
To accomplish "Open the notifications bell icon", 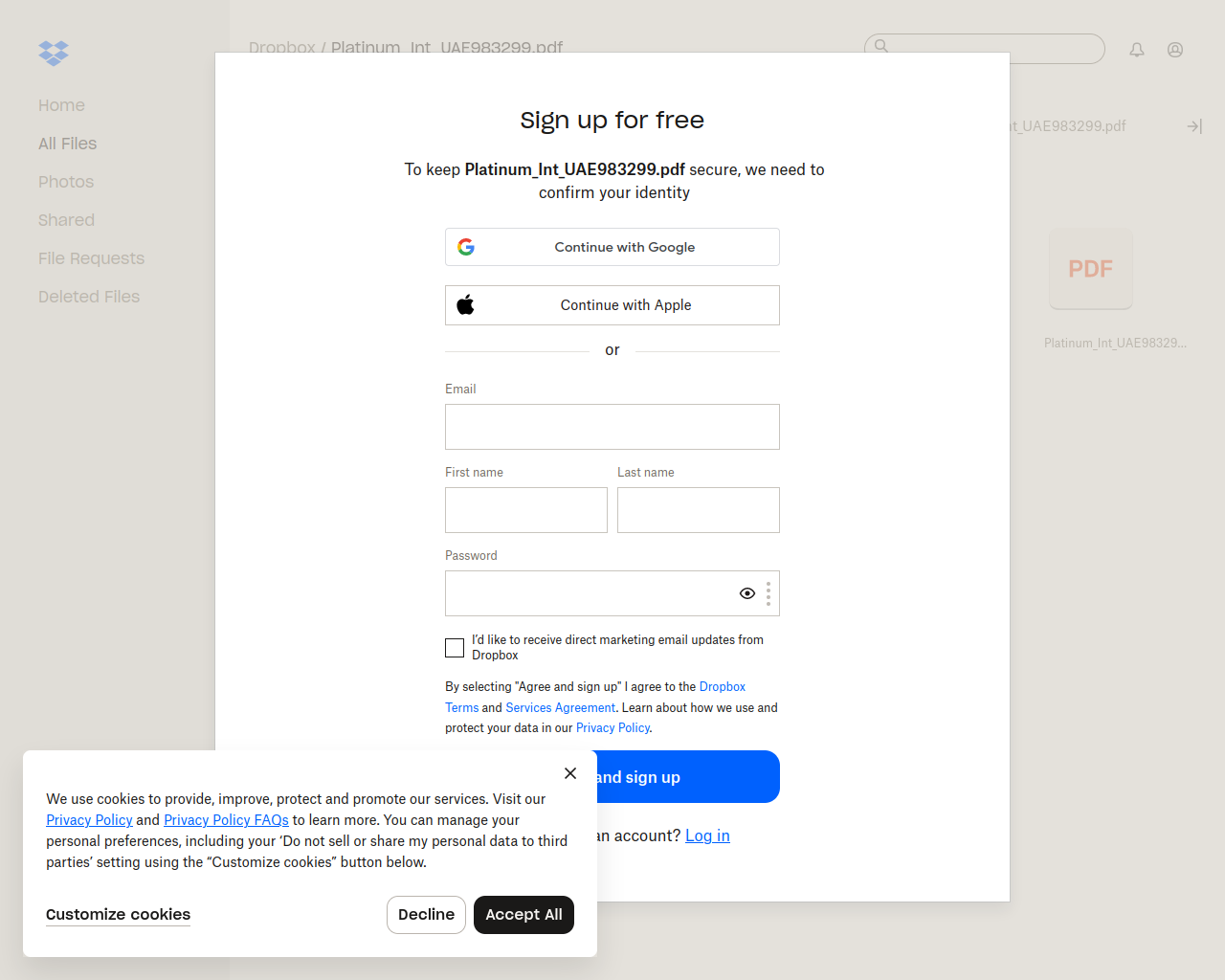I will coord(1137,50).
